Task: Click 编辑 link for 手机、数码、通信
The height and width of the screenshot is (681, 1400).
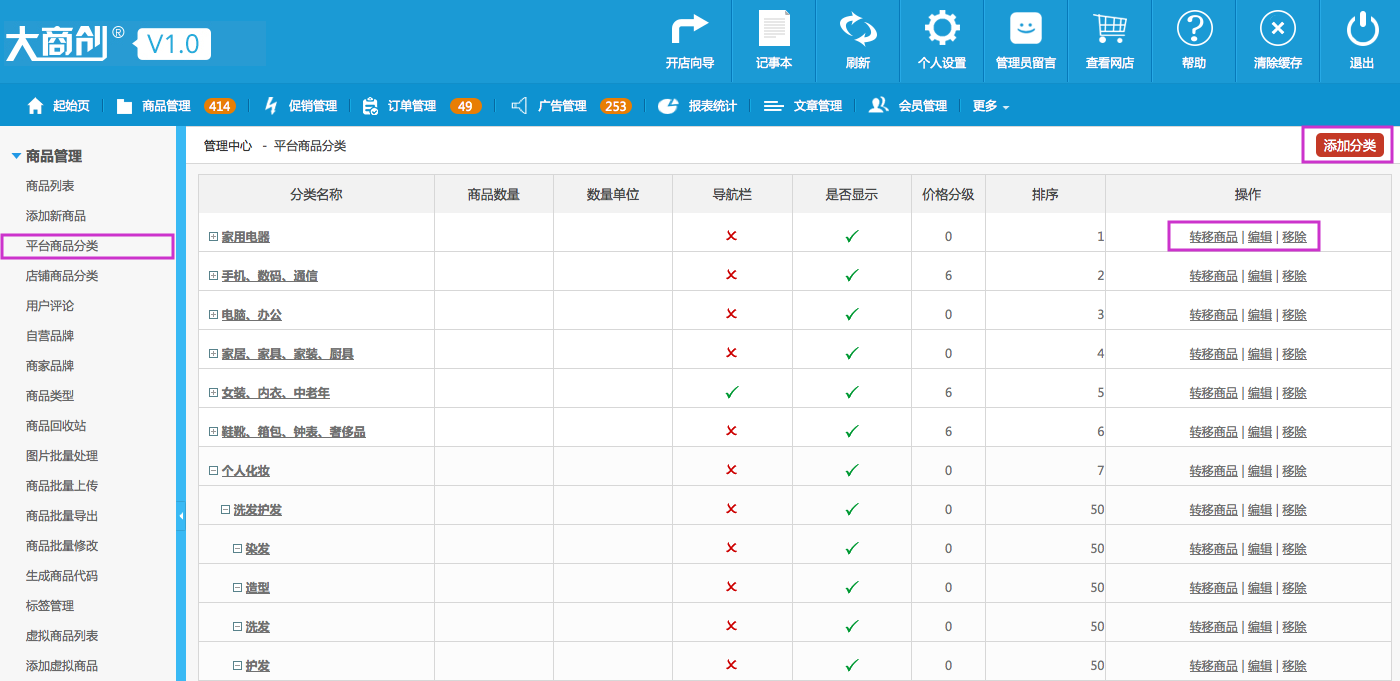Action: (1260, 276)
